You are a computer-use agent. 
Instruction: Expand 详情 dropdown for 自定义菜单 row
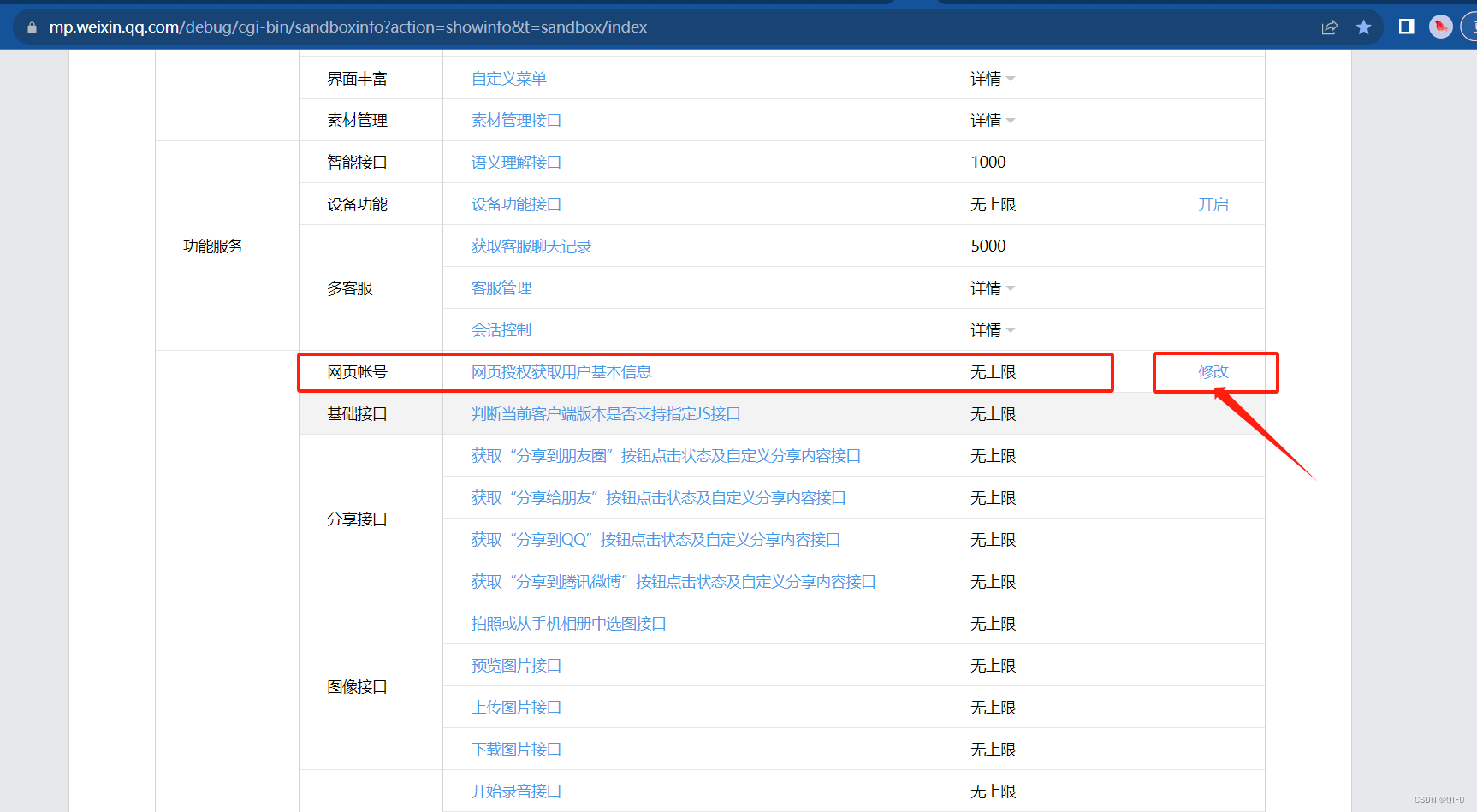pyautogui.click(x=993, y=79)
